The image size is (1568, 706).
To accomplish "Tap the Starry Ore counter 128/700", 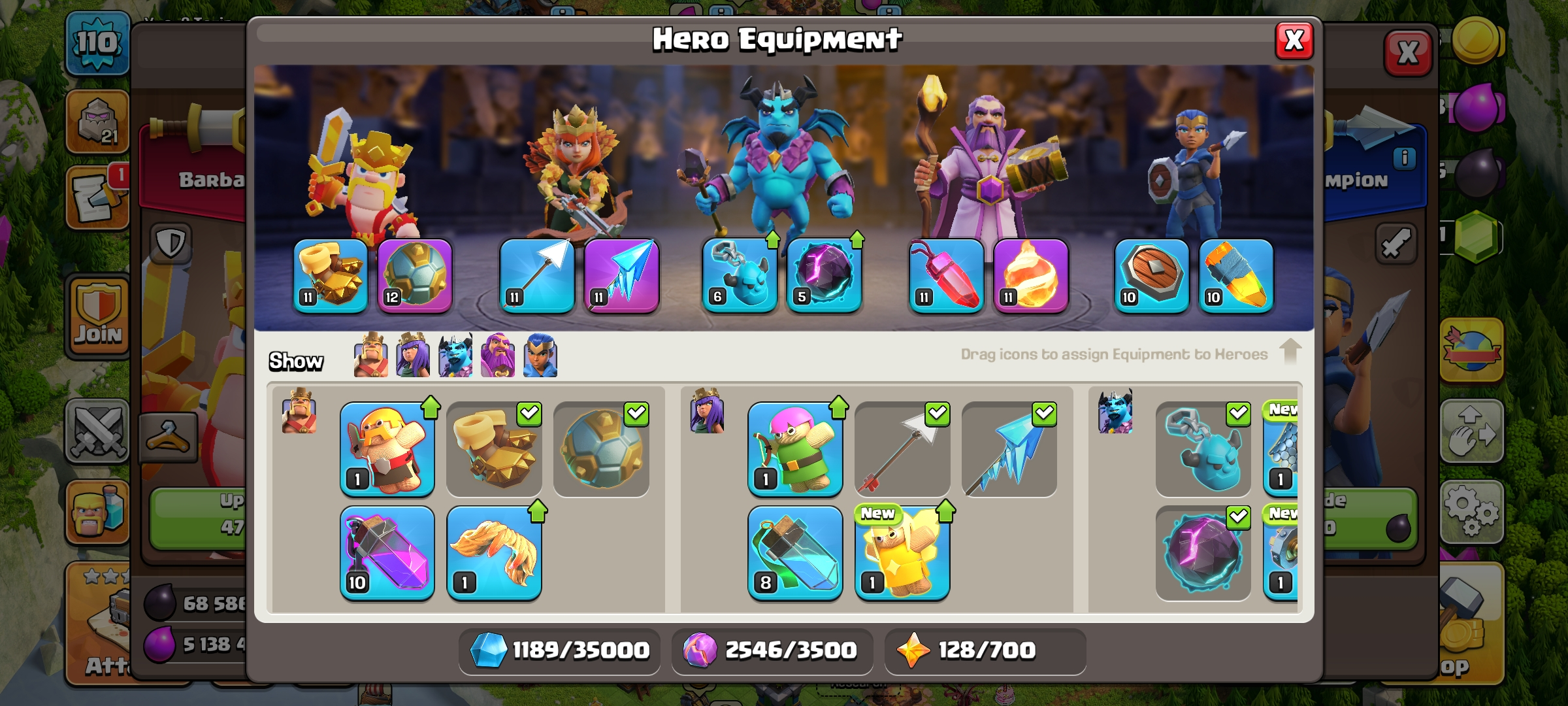I will coord(985,650).
